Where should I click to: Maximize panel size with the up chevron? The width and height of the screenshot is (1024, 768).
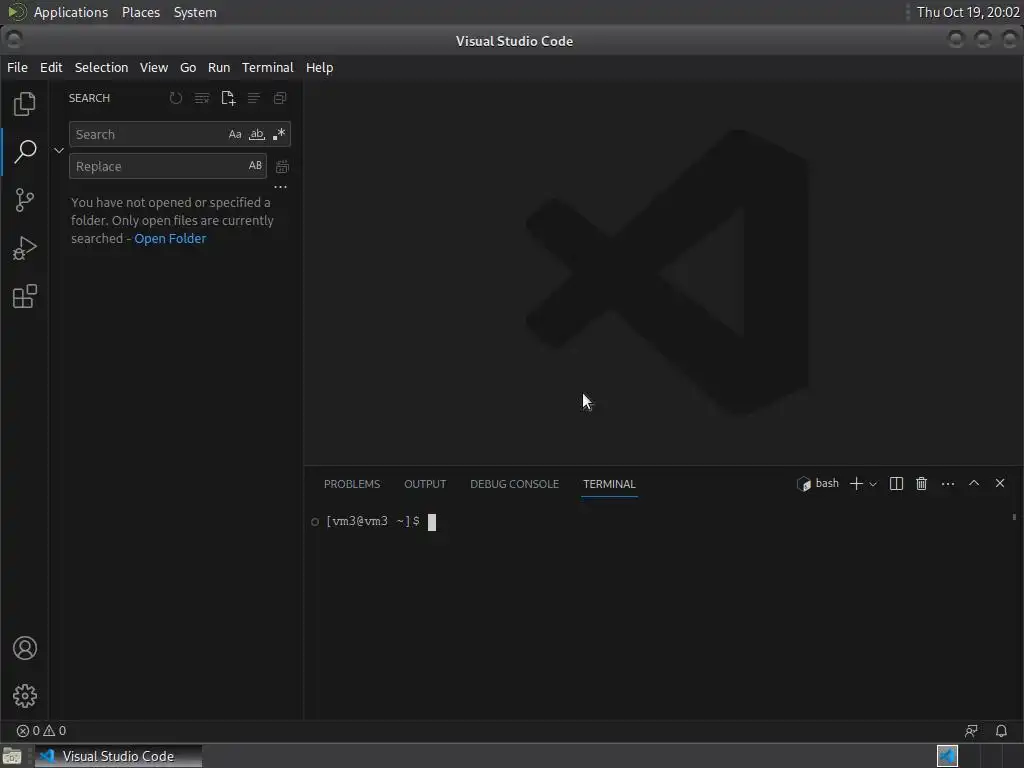(x=974, y=483)
